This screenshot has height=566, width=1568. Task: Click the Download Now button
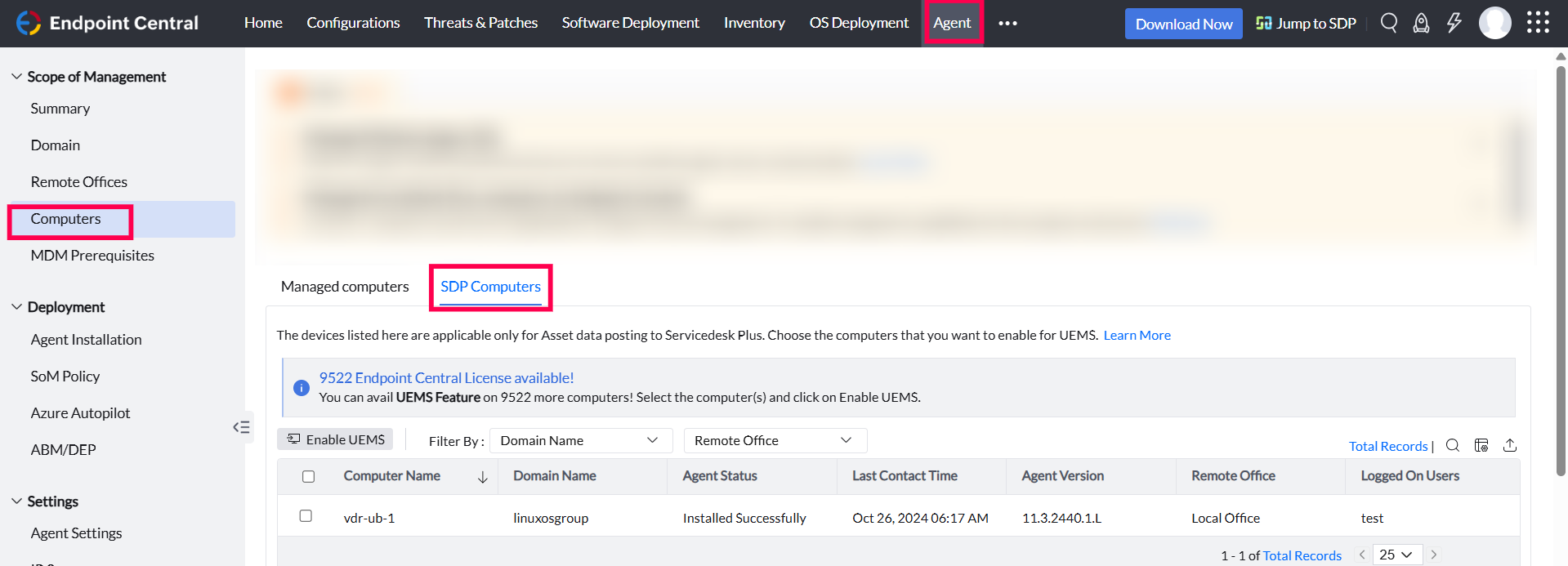tap(1184, 24)
